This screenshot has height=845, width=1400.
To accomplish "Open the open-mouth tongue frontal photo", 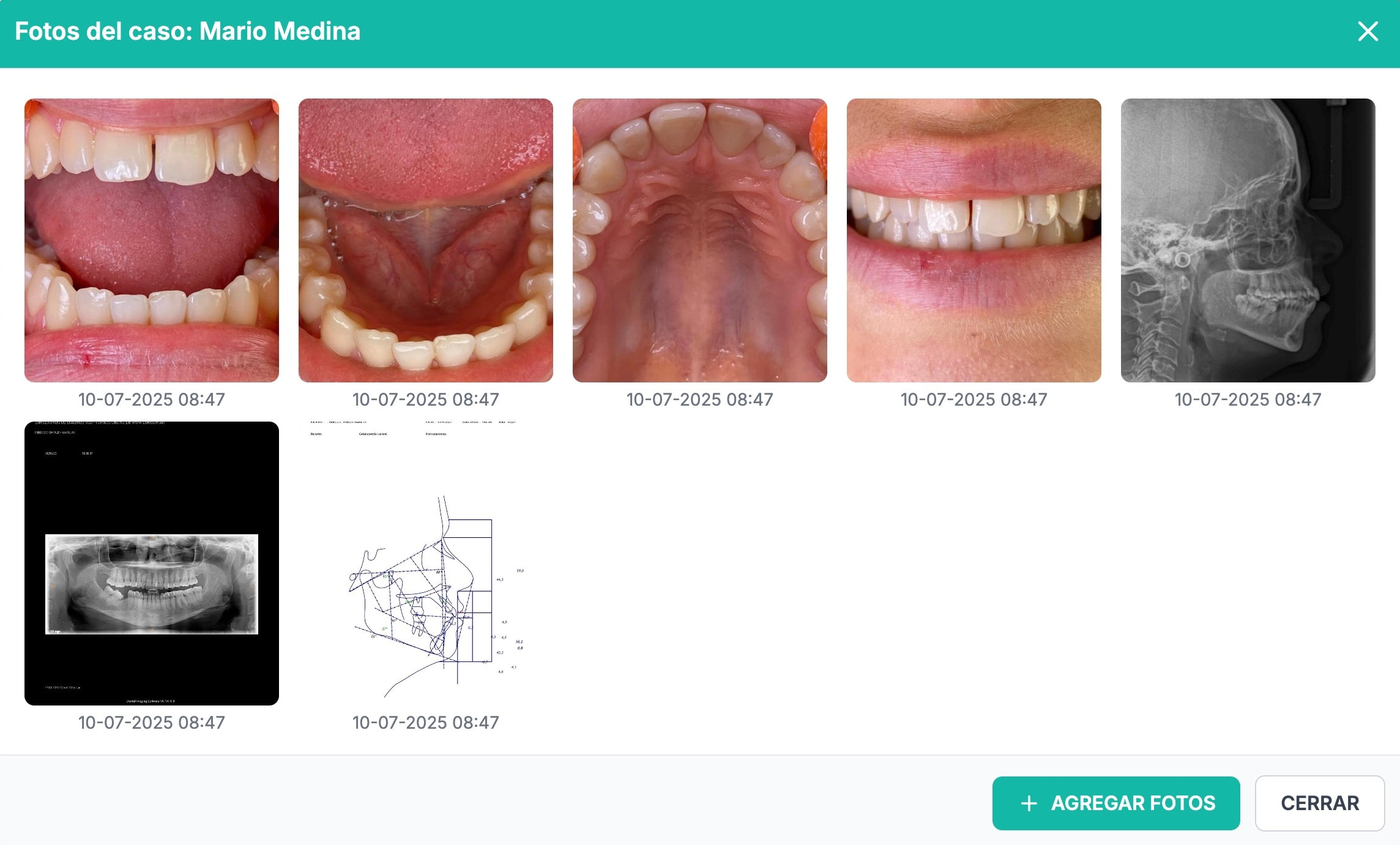I will click(152, 240).
